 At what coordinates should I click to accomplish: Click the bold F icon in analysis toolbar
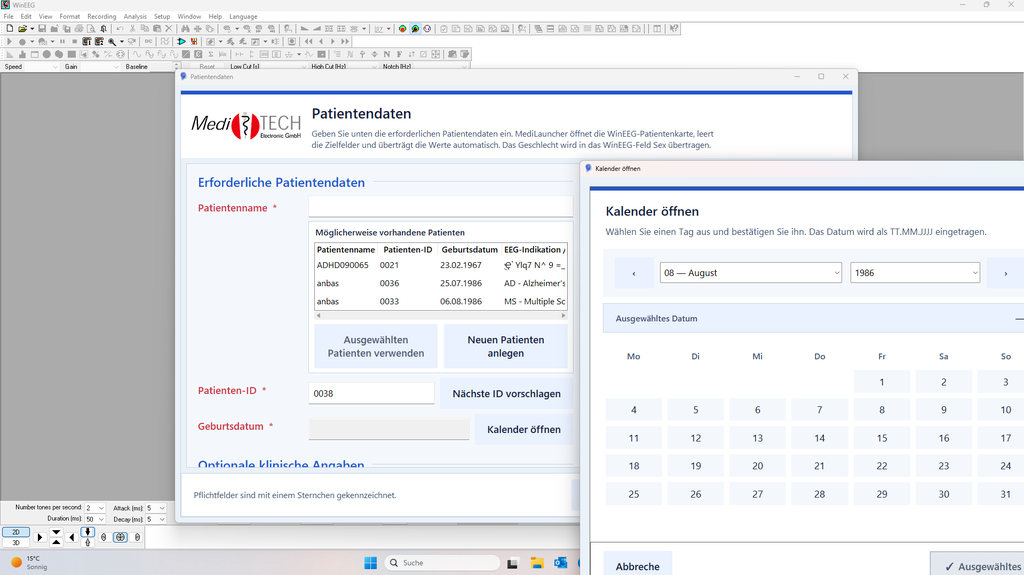pyautogui.click(x=399, y=54)
